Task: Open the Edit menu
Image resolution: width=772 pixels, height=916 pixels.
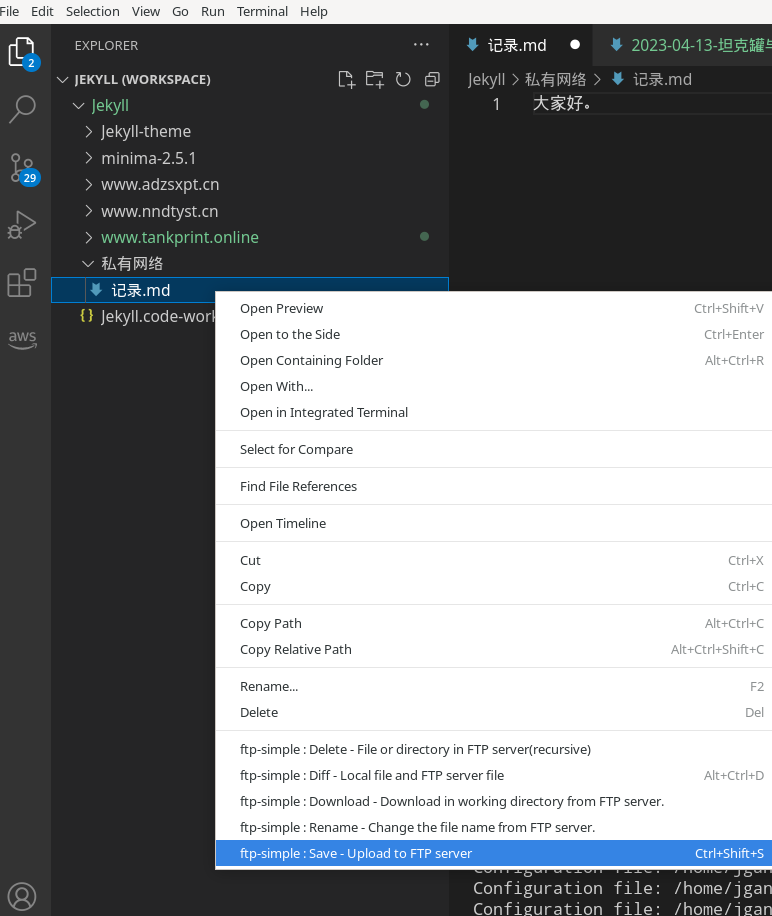Action: coord(42,12)
